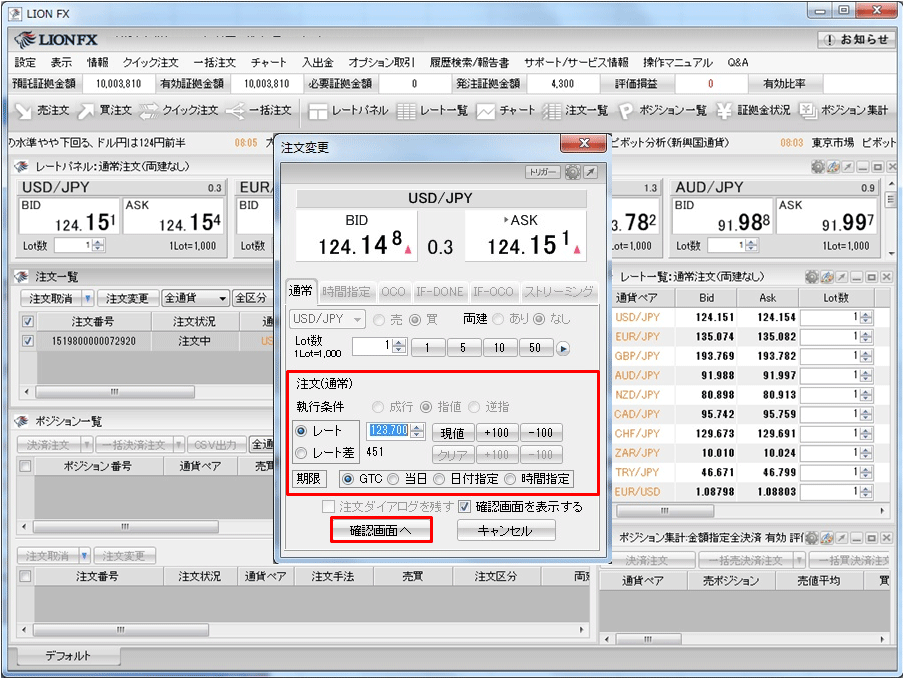Select the 指値 execution condition radio
The height and width of the screenshot is (679, 904).
(x=426, y=407)
